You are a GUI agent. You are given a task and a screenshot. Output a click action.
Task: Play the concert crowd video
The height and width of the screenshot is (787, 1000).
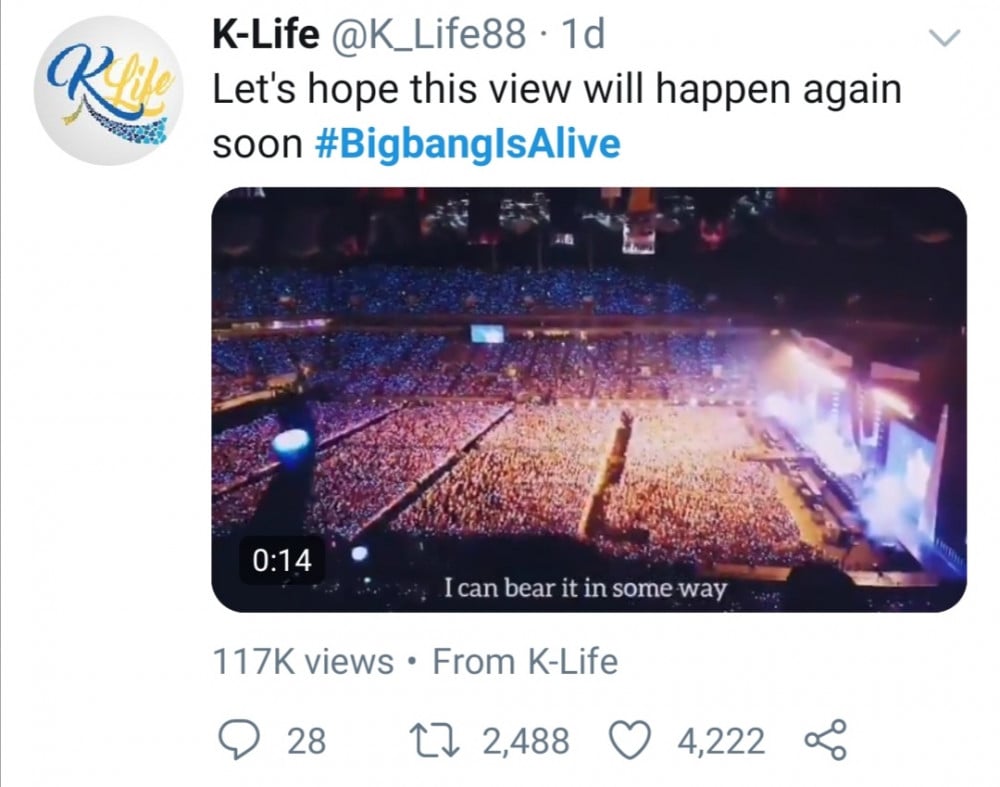[588, 399]
